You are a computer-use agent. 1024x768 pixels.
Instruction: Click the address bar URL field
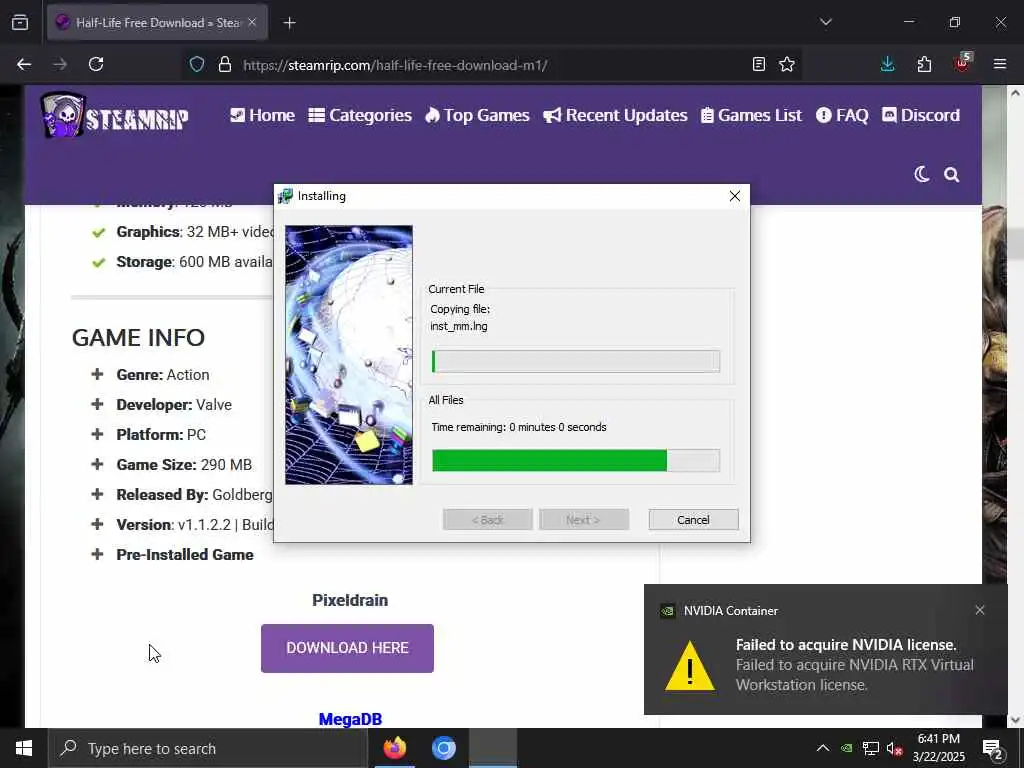tap(490, 65)
